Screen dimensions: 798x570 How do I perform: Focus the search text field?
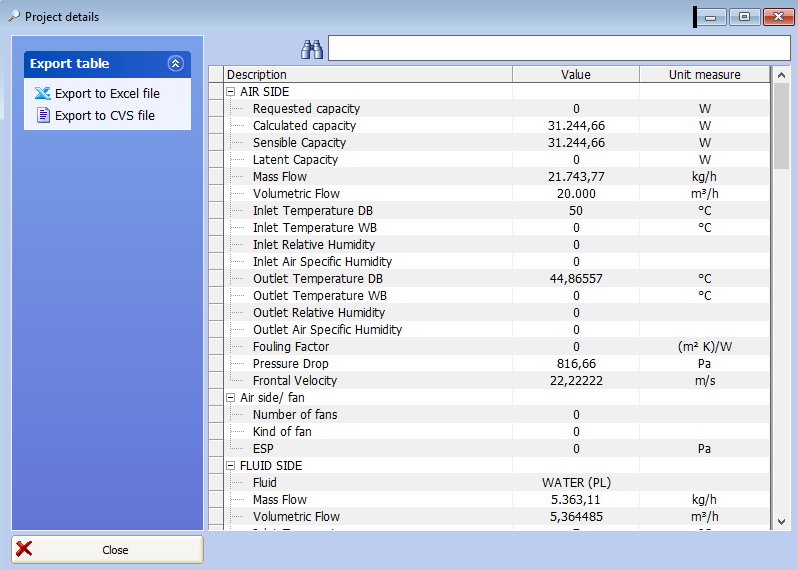point(559,48)
